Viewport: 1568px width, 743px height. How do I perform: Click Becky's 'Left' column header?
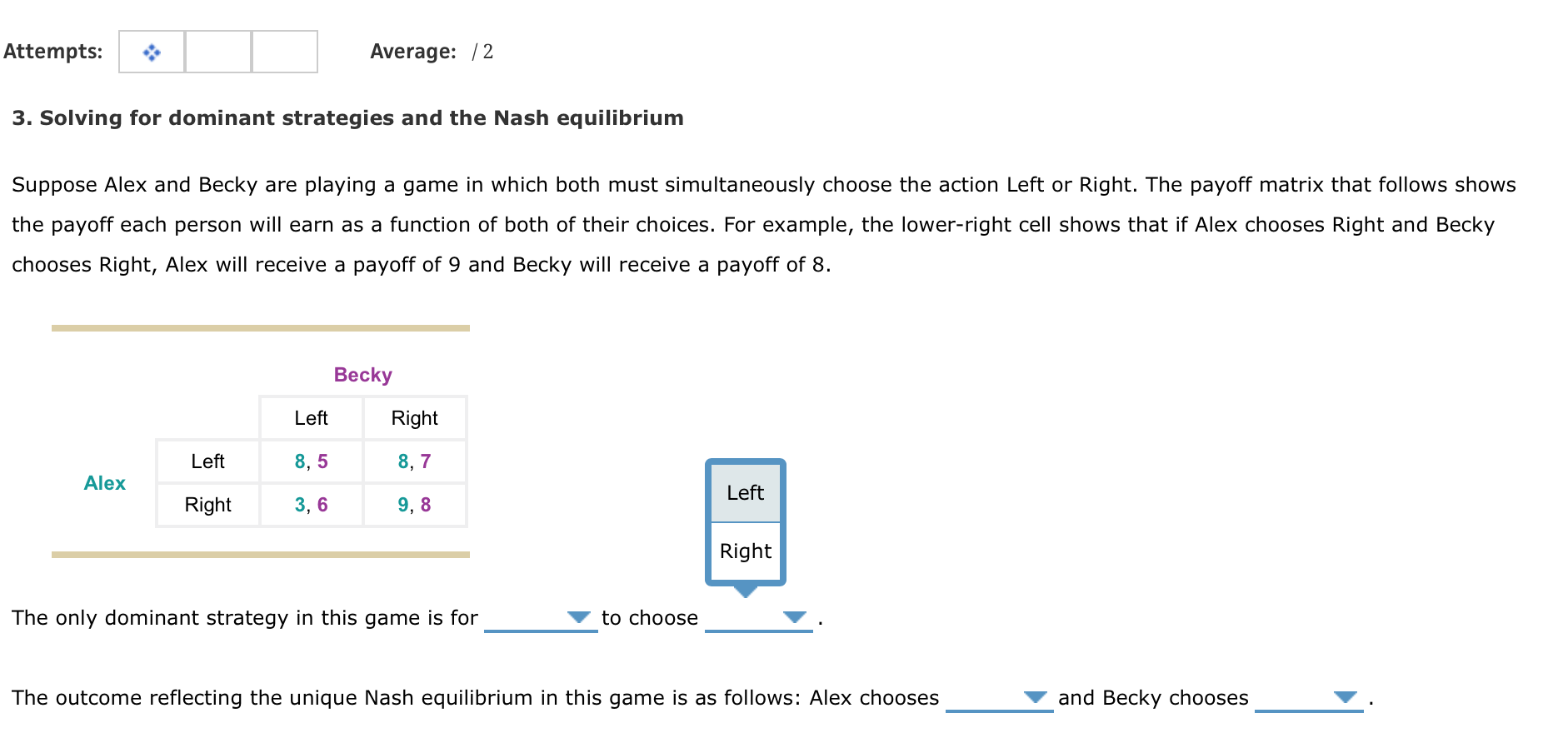coord(312,418)
